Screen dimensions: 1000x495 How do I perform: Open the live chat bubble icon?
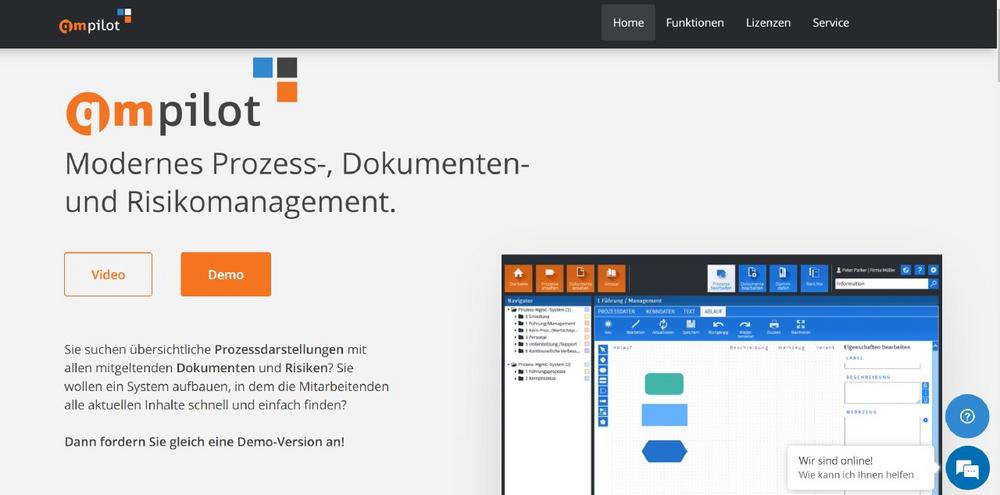point(966,468)
